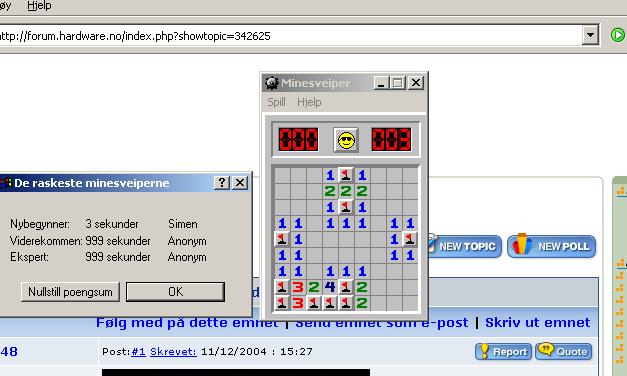Image resolution: width=627 pixels, height=376 pixels.
Task: Click the Nullstill poengsum button
Action: coord(70,292)
